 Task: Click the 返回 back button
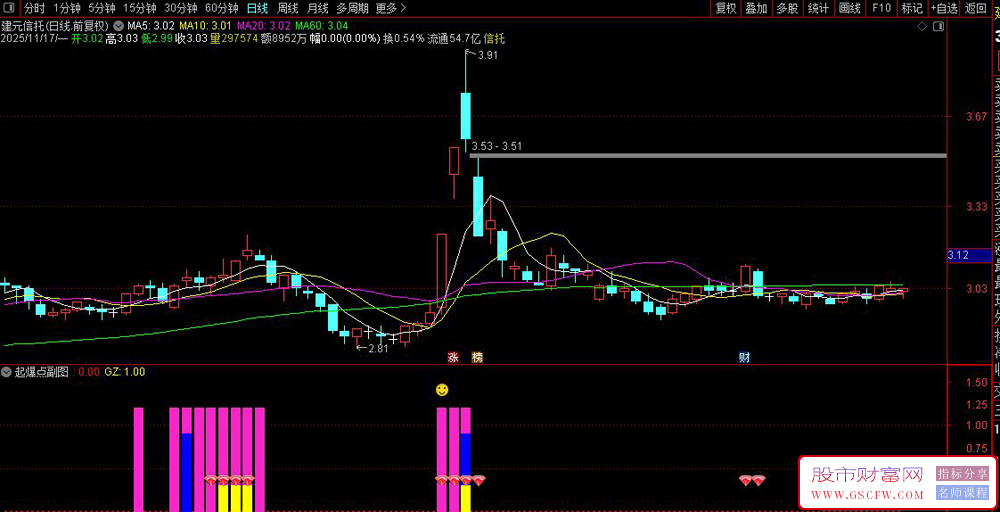click(x=976, y=8)
